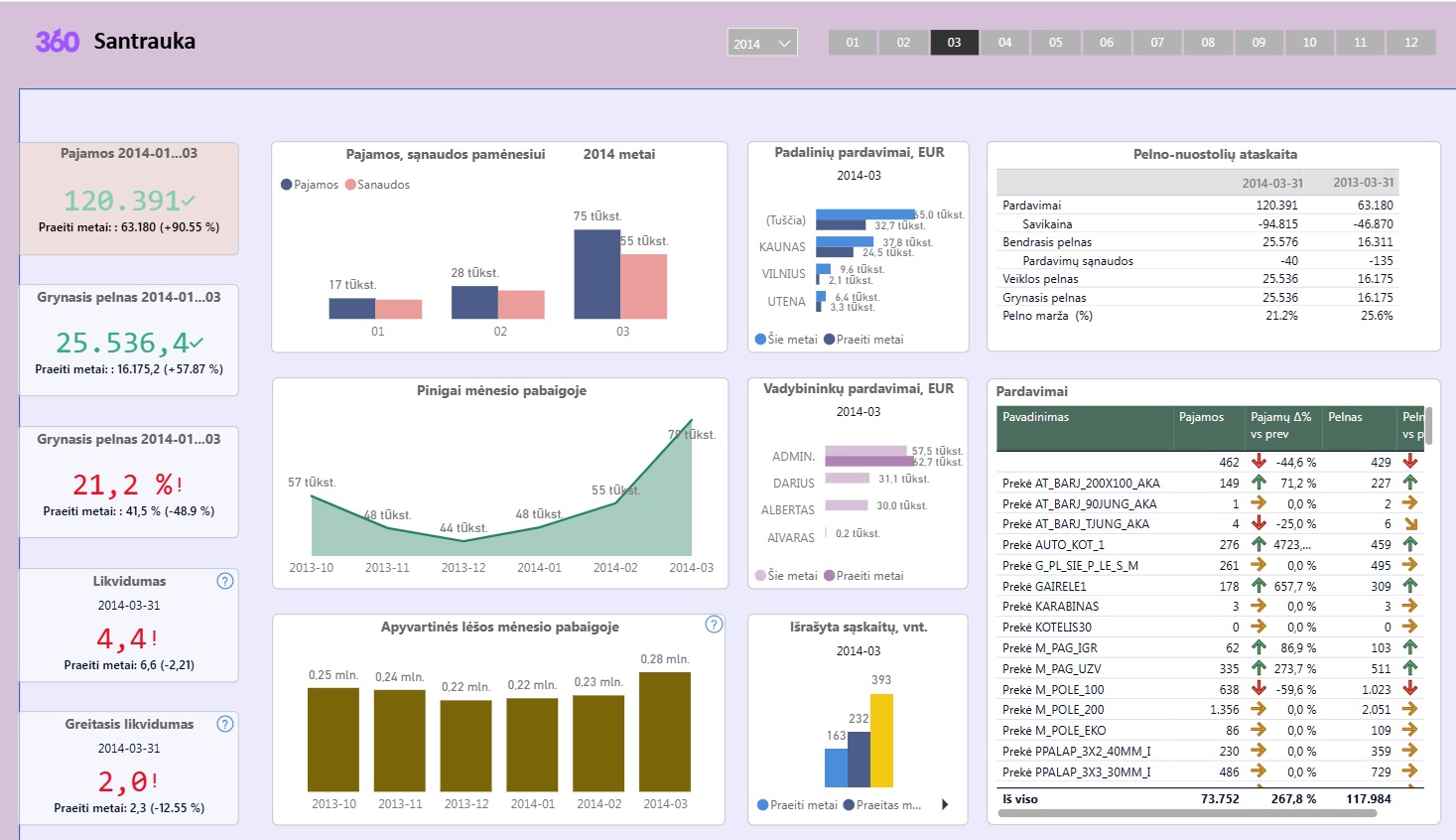The width and height of the screenshot is (1456, 840).
Task: Click Pavadinimas column header
Action: [1035, 417]
